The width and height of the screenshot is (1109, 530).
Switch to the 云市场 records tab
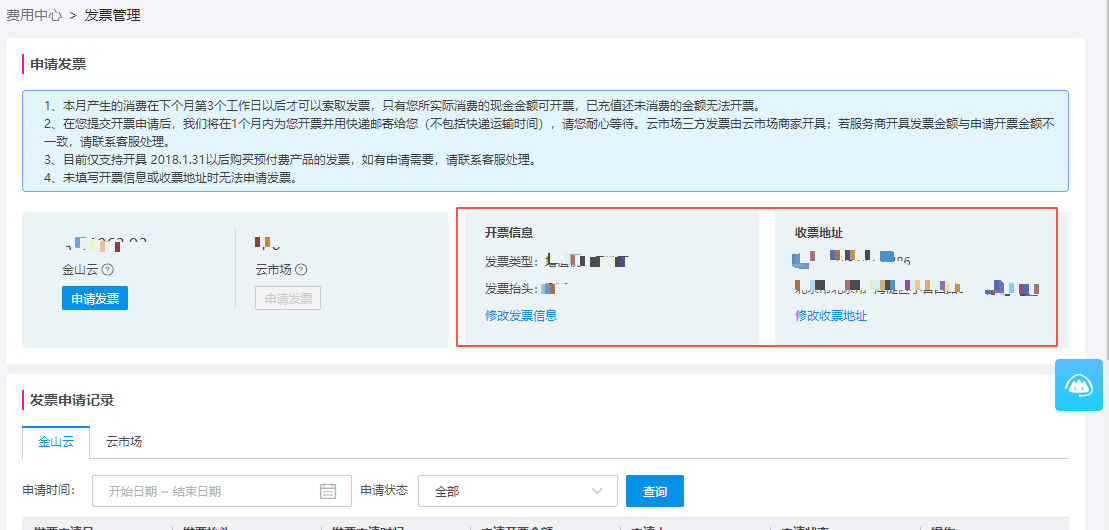124,442
